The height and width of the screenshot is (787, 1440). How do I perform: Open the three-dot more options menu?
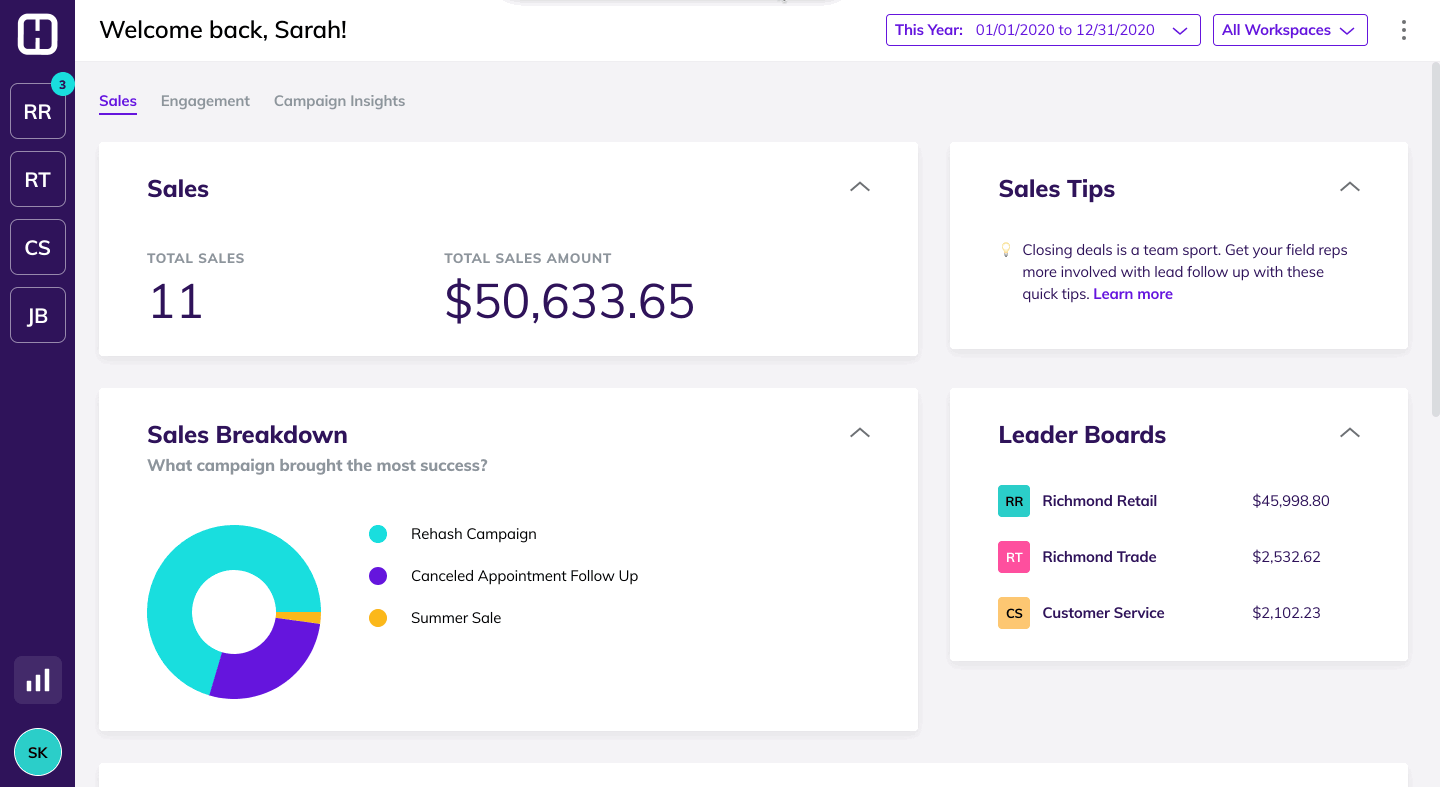tap(1404, 30)
